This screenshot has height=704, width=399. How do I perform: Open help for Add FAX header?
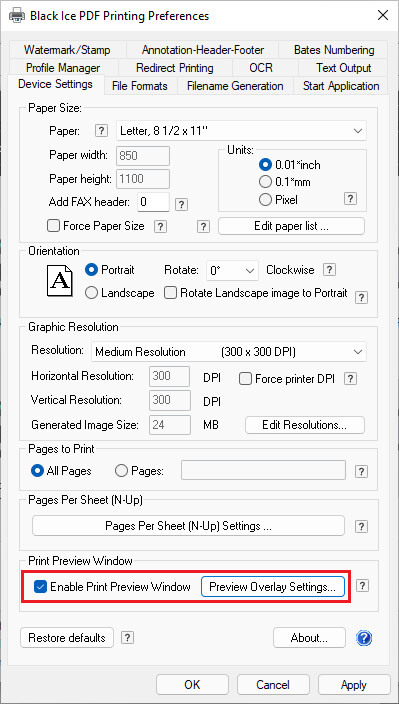click(x=181, y=204)
